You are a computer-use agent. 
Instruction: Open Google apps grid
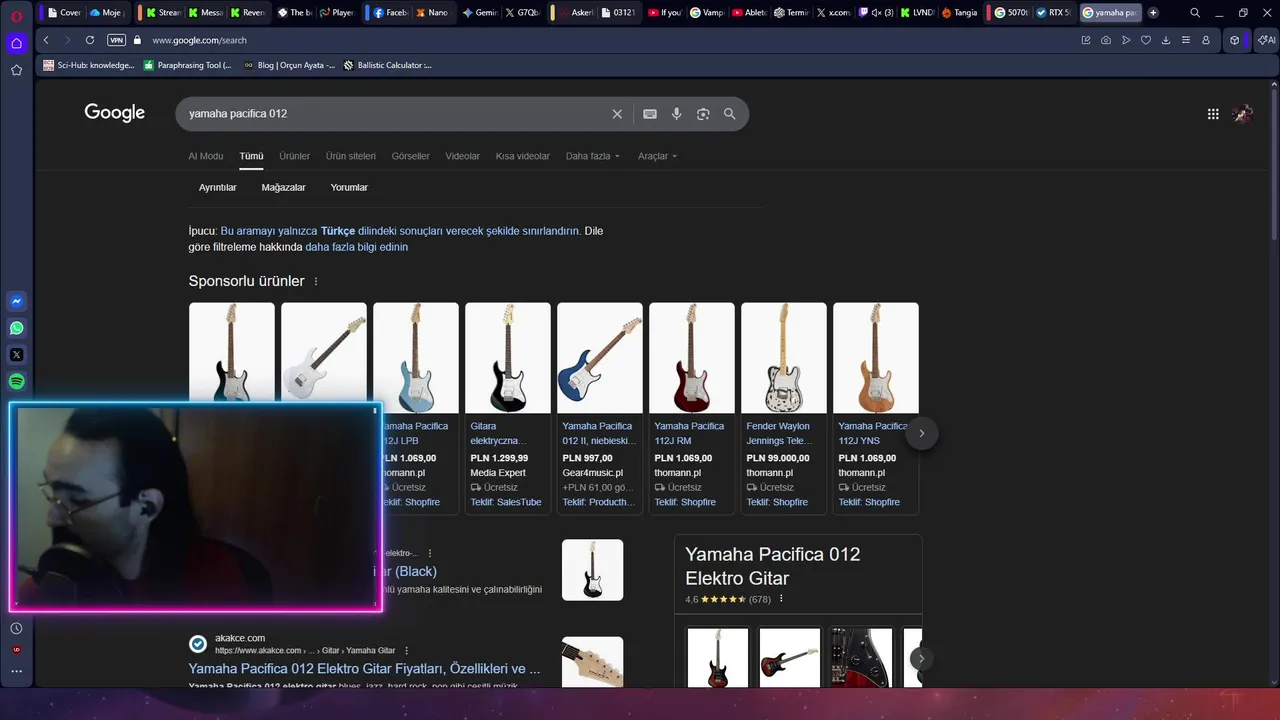click(1213, 114)
